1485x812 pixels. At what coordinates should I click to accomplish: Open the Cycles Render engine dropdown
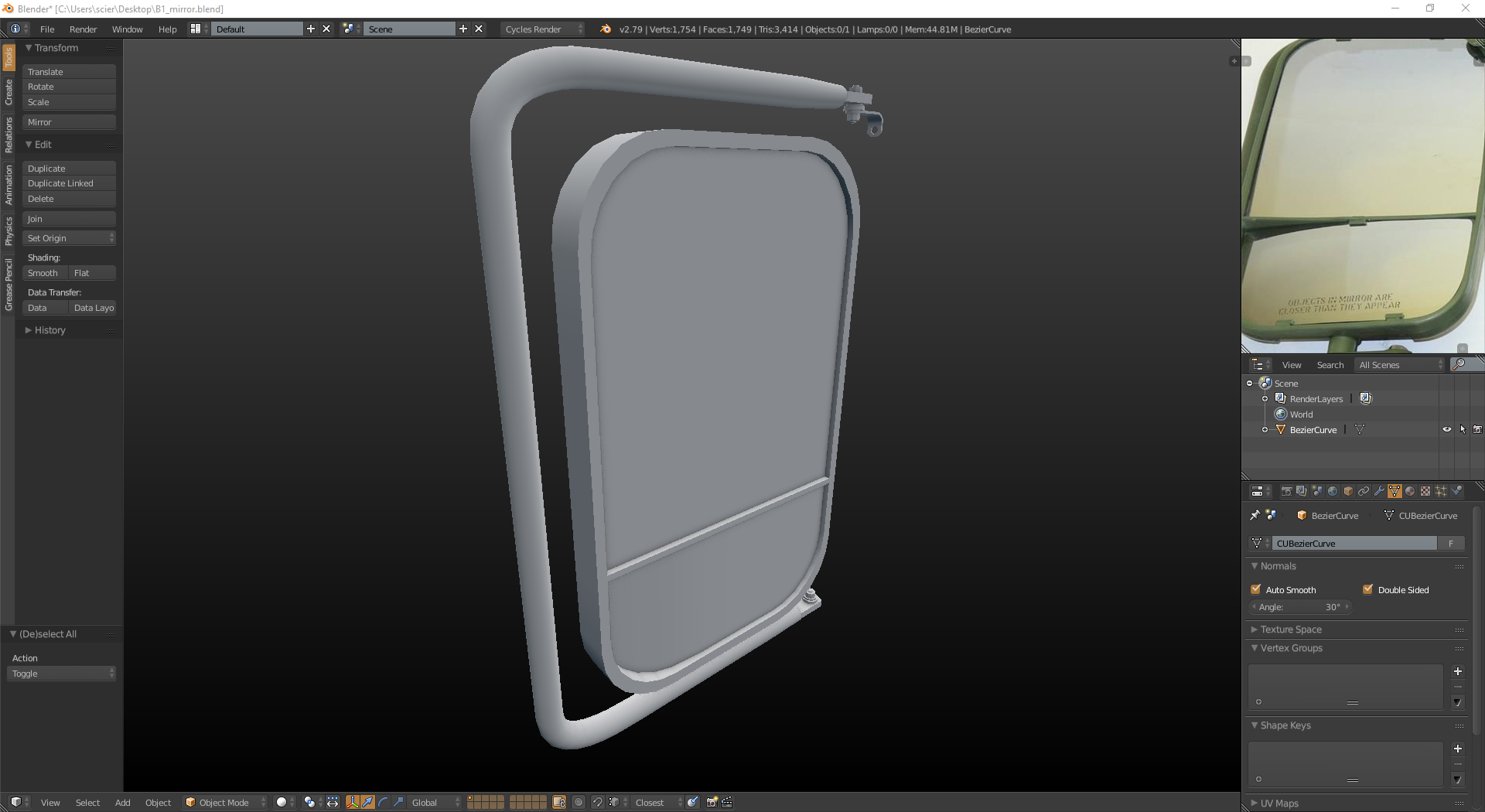pos(543,29)
